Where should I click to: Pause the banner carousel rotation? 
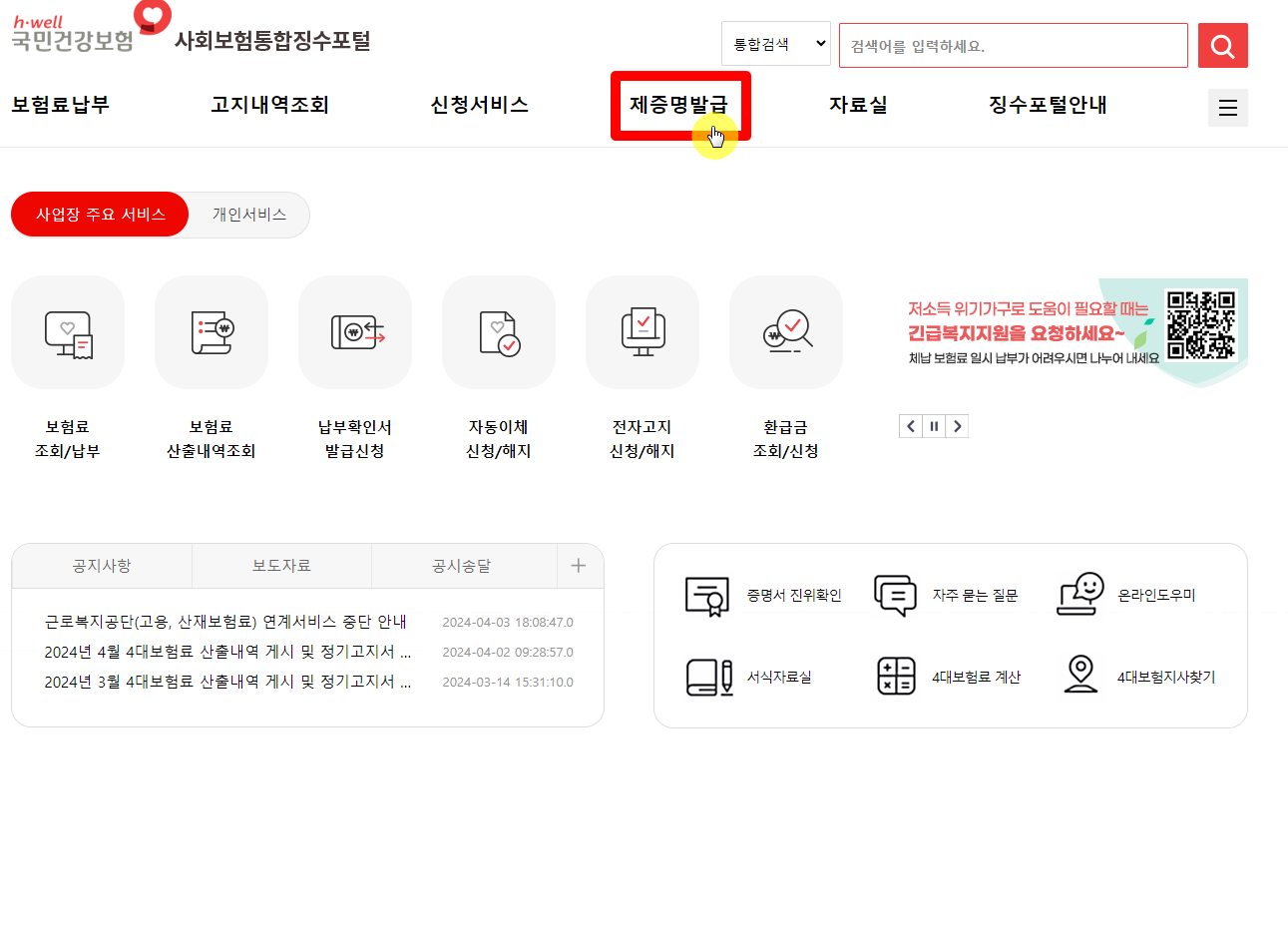(x=934, y=425)
